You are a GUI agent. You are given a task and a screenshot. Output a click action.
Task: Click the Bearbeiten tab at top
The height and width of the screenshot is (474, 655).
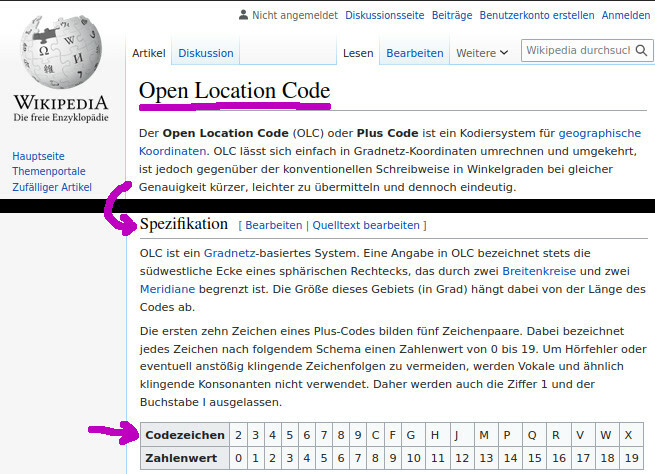coord(414,53)
